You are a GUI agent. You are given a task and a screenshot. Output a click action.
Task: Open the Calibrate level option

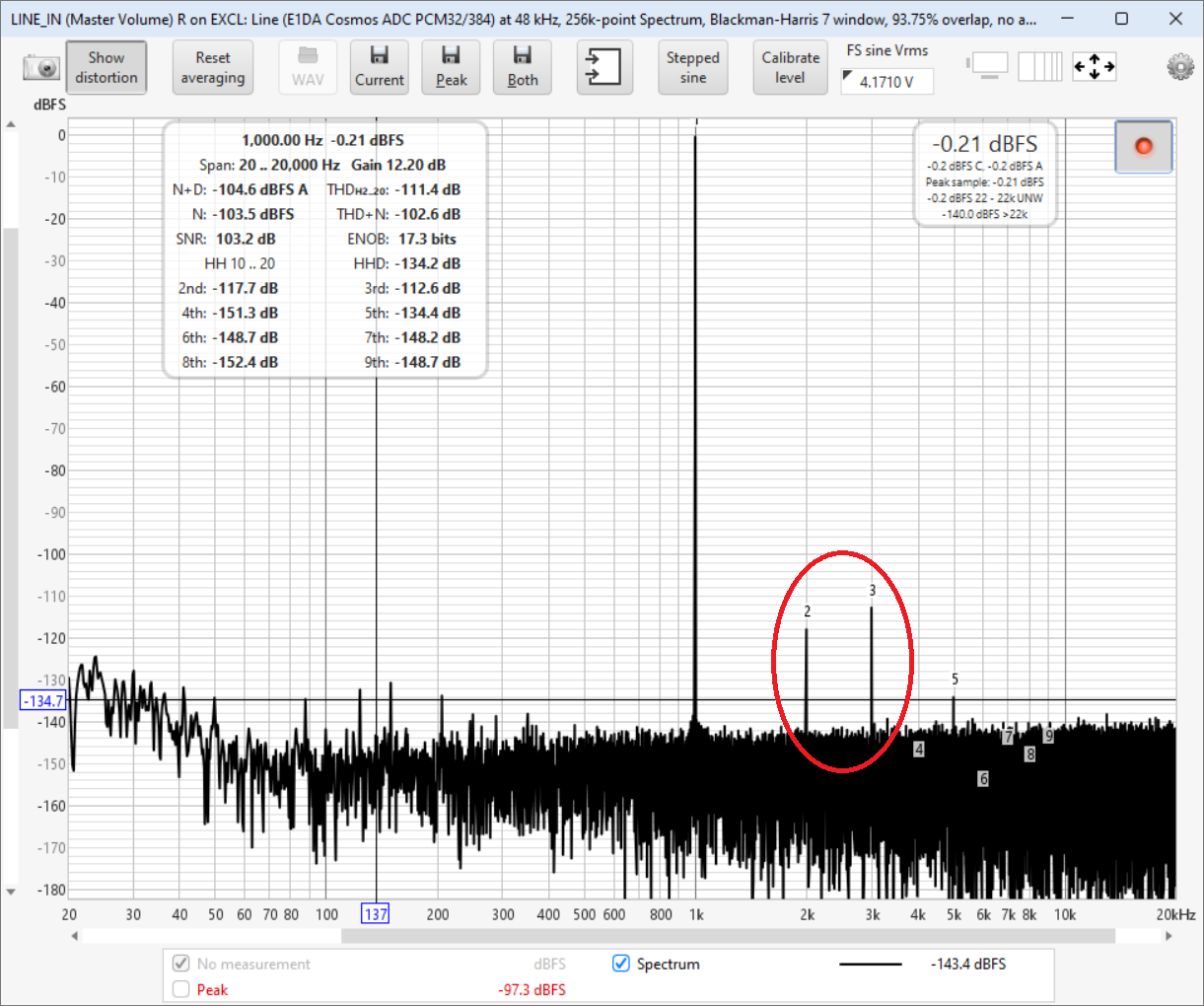tap(790, 67)
